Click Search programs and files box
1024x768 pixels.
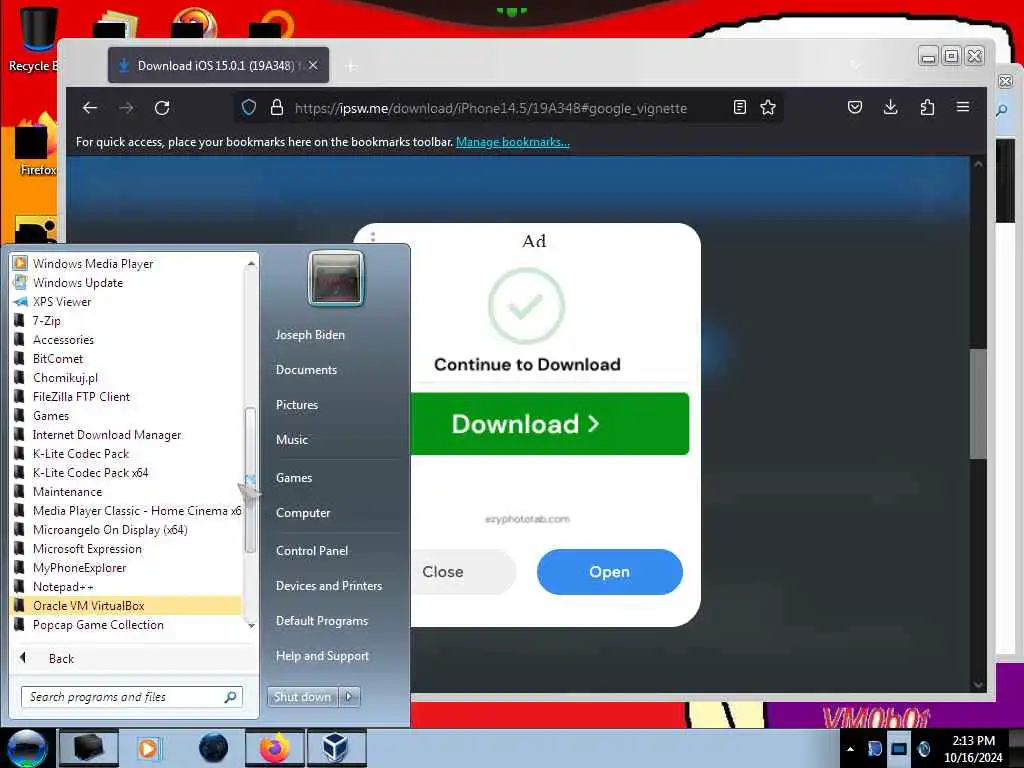point(131,697)
